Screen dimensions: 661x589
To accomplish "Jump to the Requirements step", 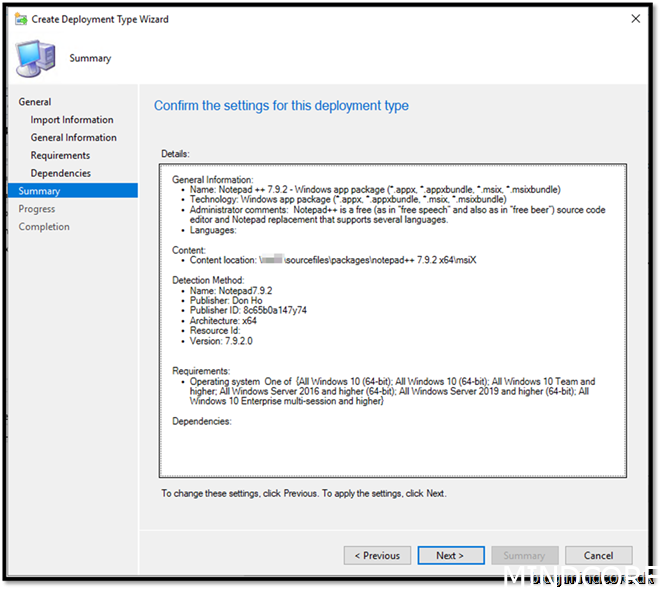I will pyautogui.click(x=60, y=156).
